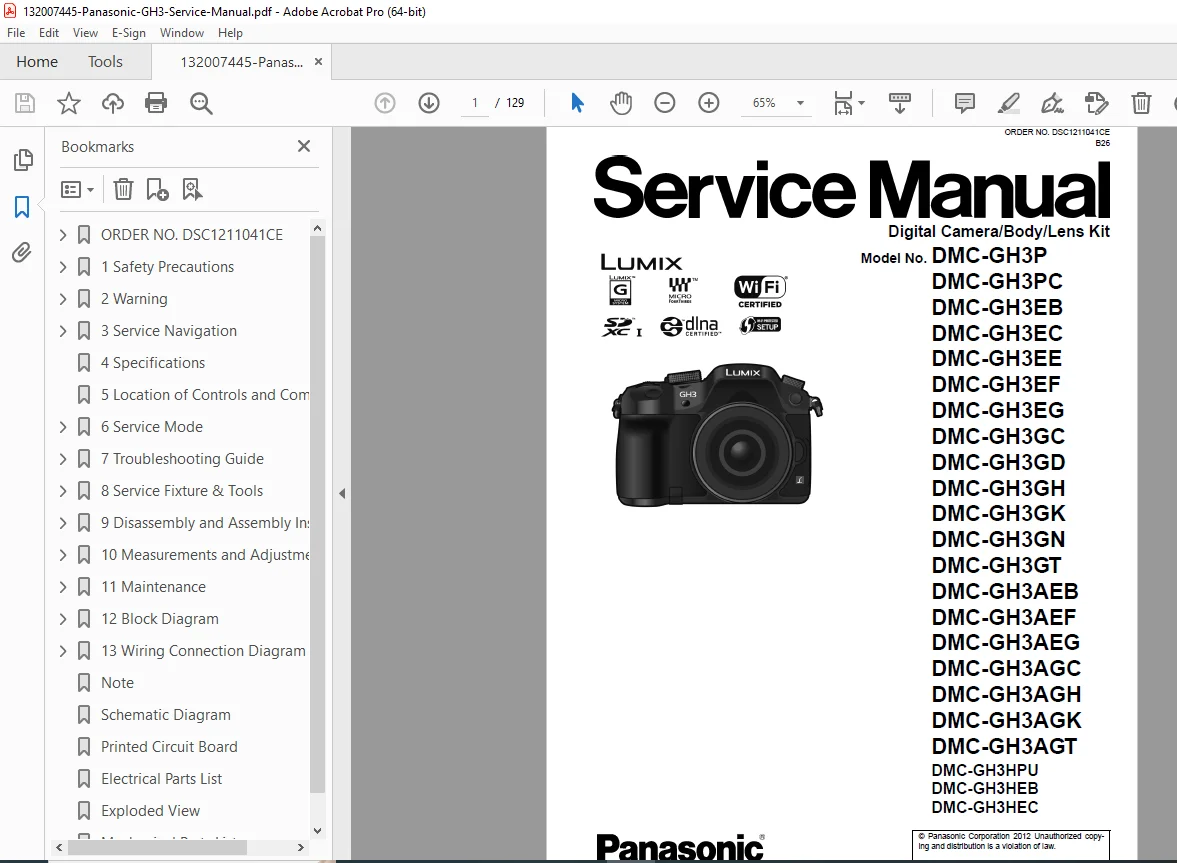Image resolution: width=1177 pixels, height=863 pixels.
Task: Activate the Hand pan tool
Action: point(621,103)
